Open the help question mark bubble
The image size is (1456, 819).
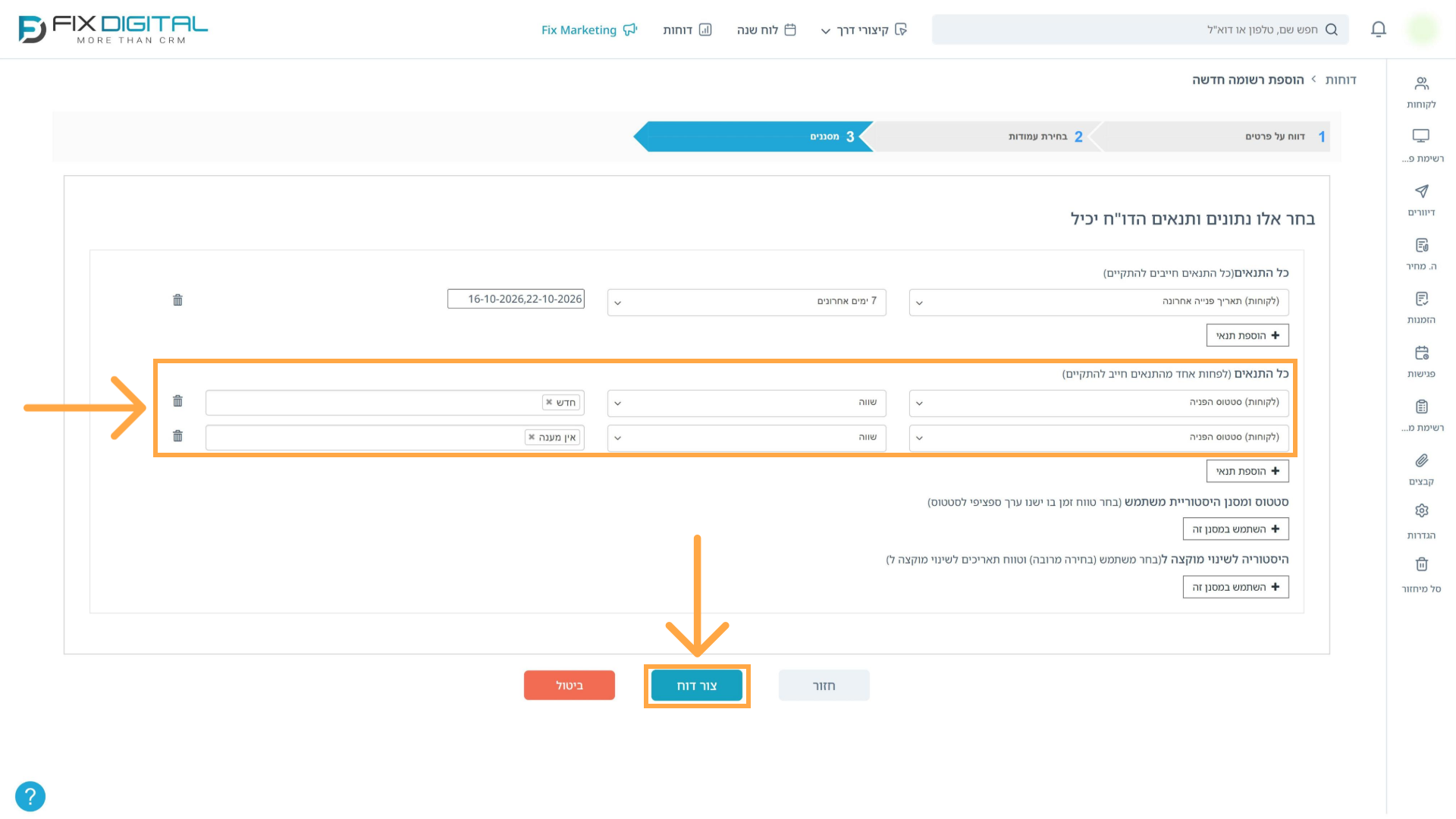[30, 796]
